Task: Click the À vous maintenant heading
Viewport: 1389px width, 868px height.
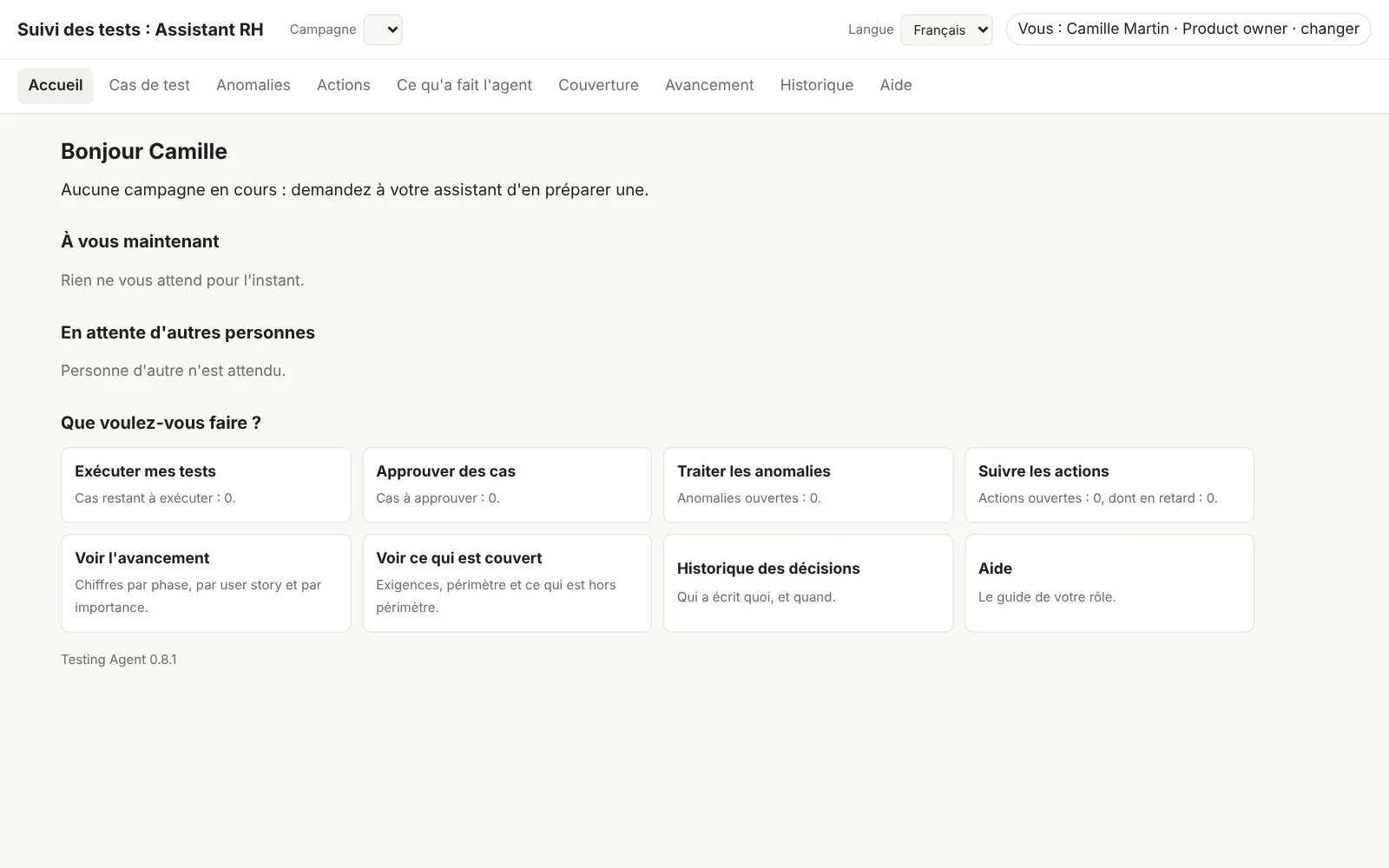Action: point(140,241)
